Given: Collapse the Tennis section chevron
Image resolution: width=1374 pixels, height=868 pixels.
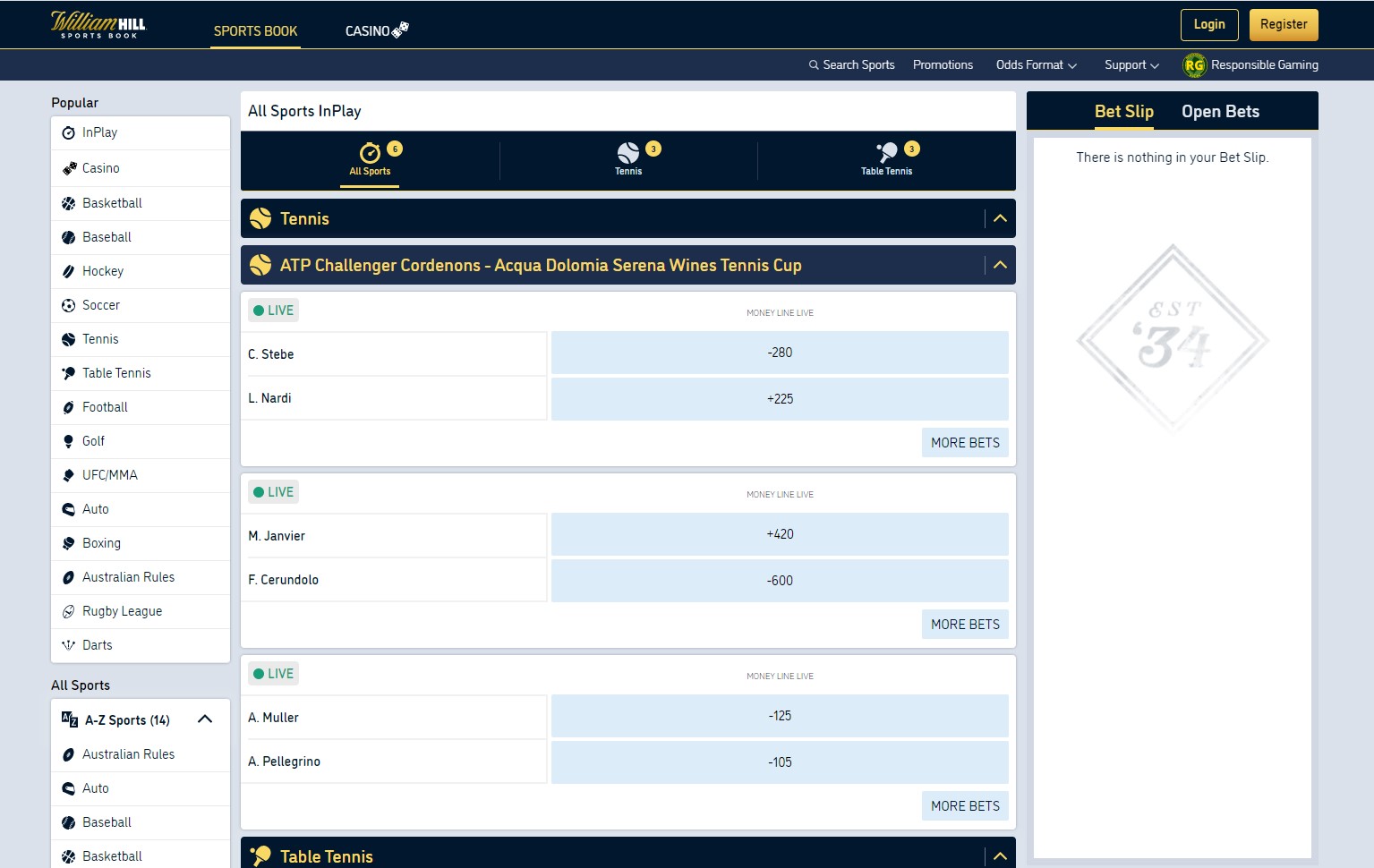Looking at the screenshot, I should (x=1000, y=218).
